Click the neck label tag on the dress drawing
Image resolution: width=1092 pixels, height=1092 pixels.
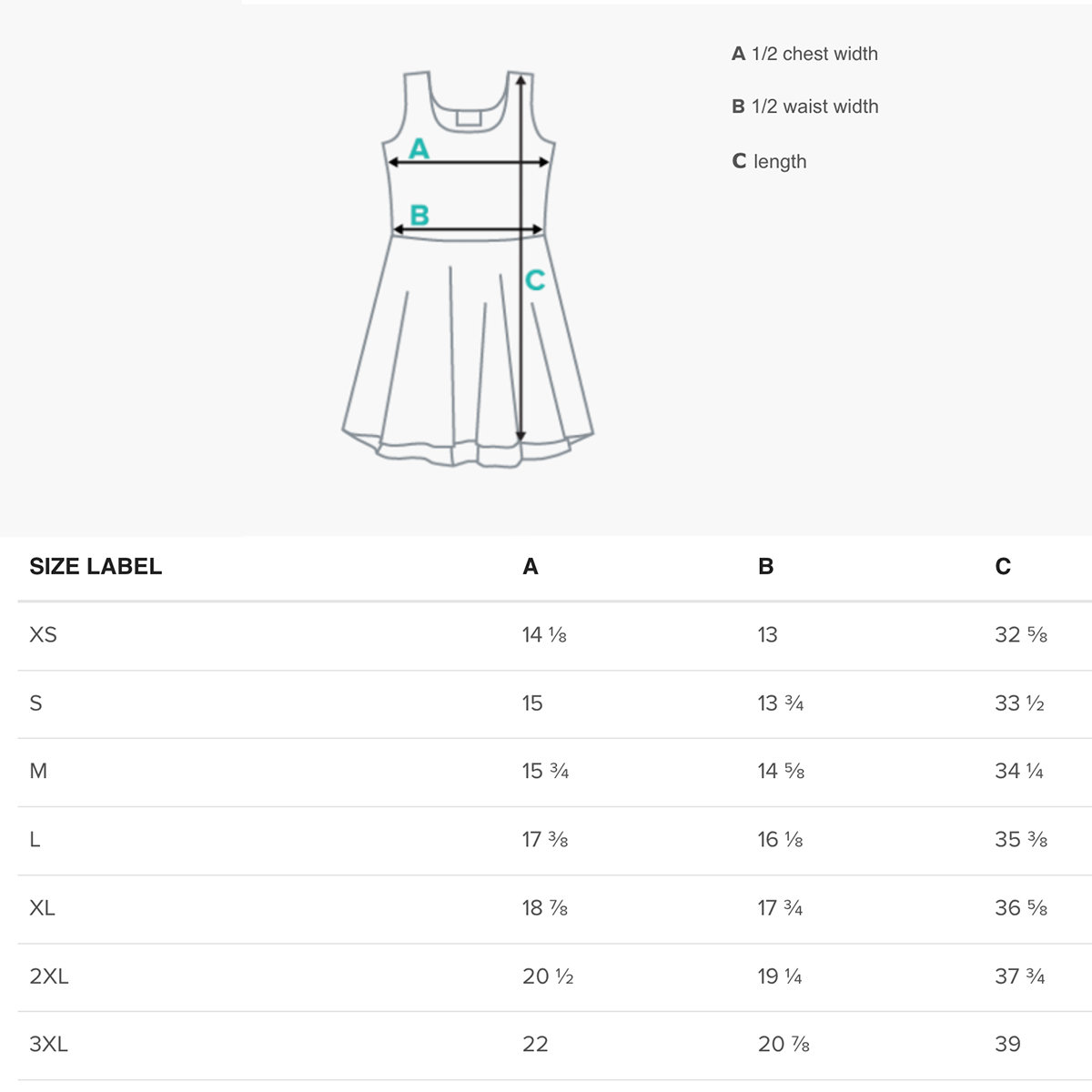tap(469, 117)
